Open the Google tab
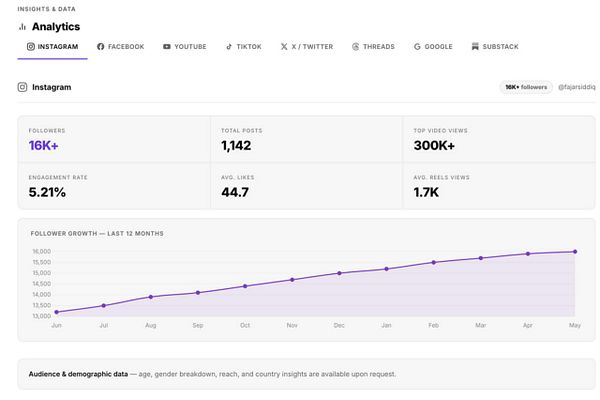Viewport: 600px width, 400px height. pos(433,47)
